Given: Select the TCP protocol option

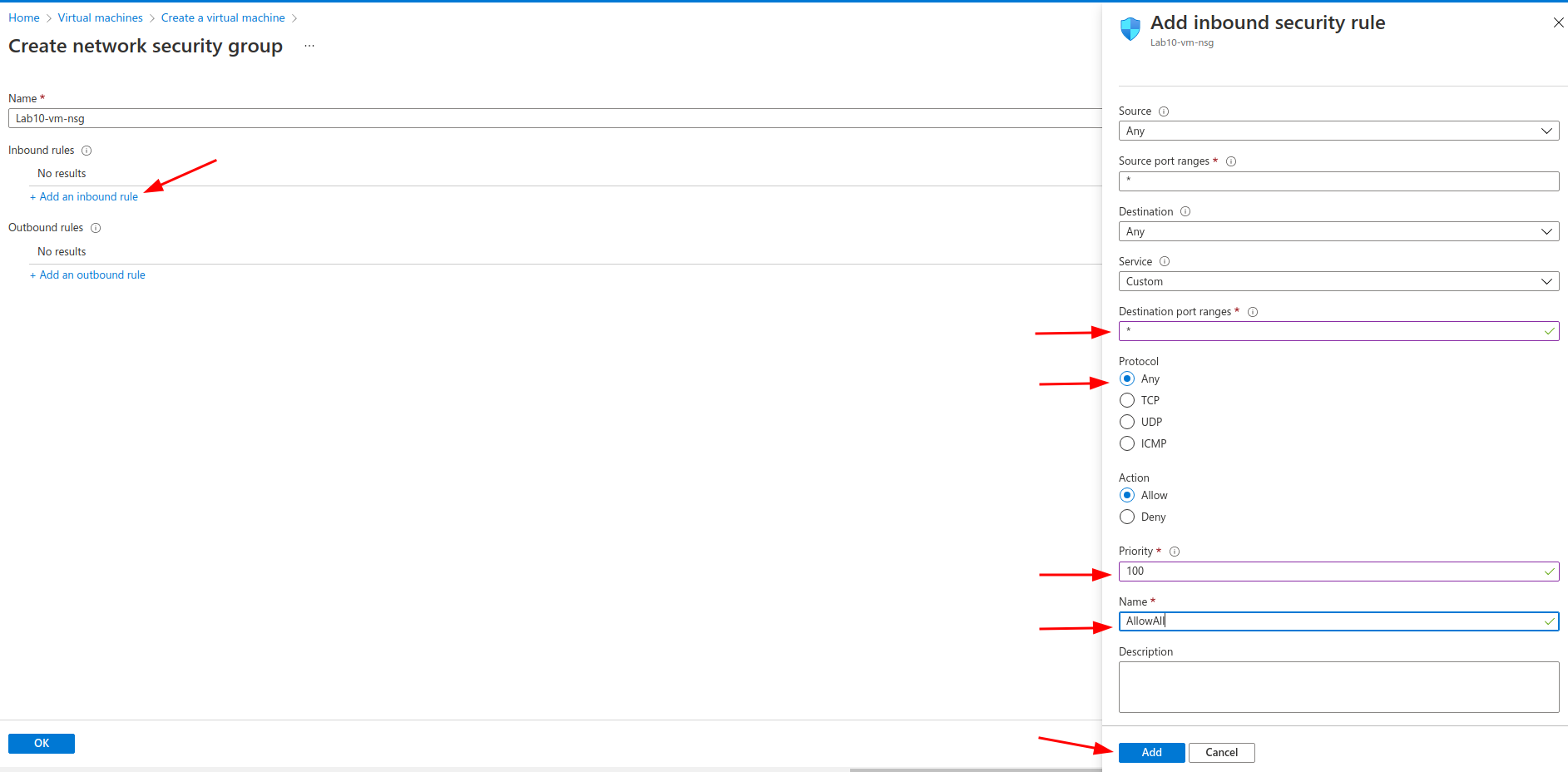Looking at the screenshot, I should coord(1127,400).
